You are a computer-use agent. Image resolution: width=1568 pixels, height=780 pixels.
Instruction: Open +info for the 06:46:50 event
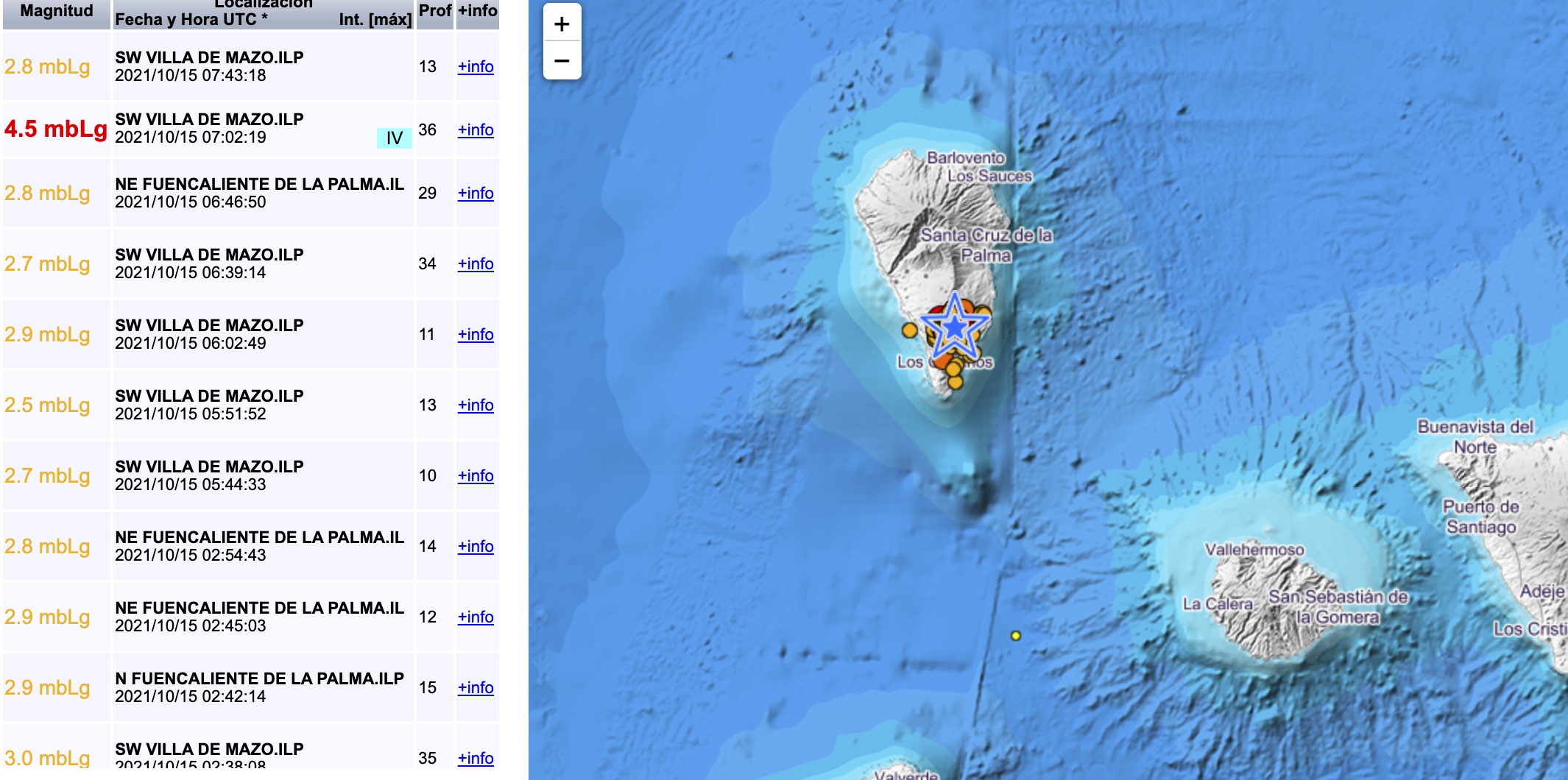(476, 193)
